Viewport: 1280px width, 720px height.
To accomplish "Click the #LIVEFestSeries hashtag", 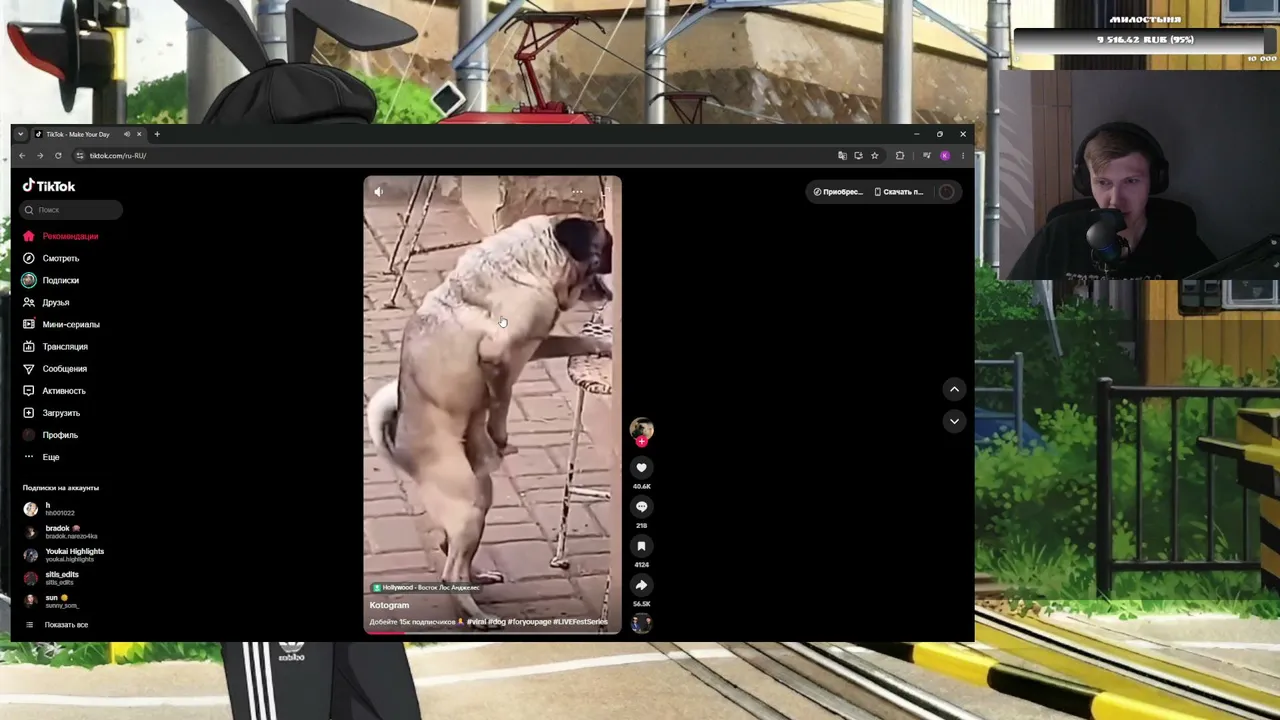I will (580, 622).
